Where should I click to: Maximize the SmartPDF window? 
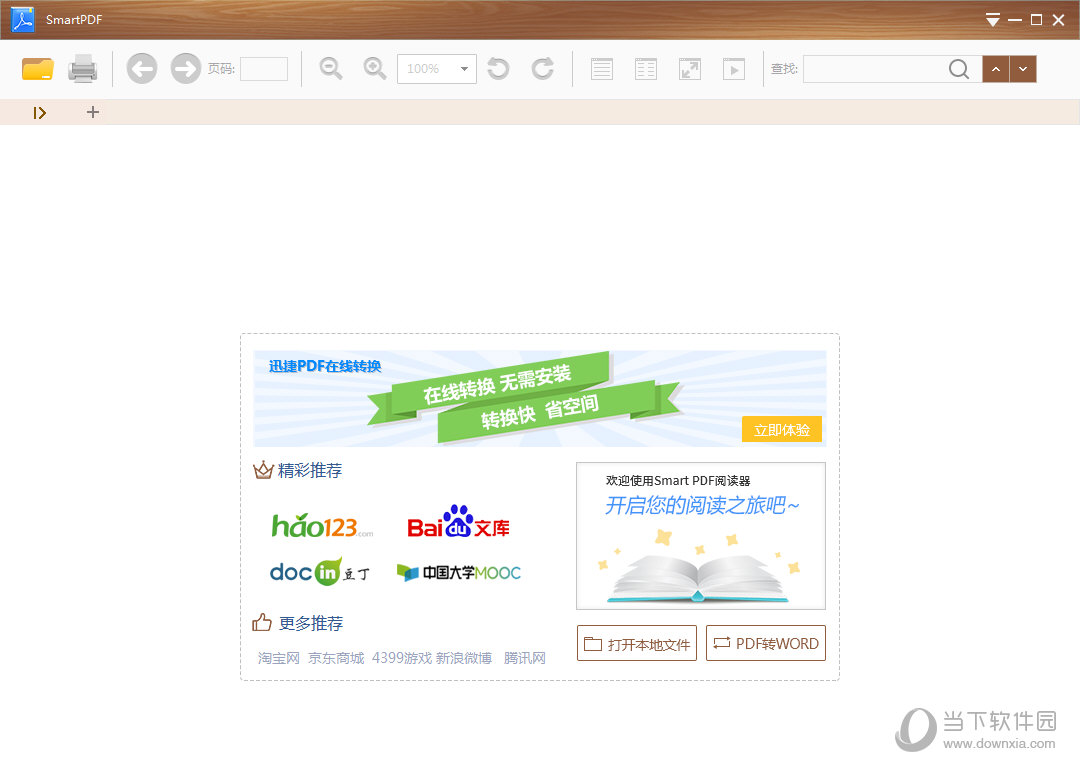coord(1036,20)
